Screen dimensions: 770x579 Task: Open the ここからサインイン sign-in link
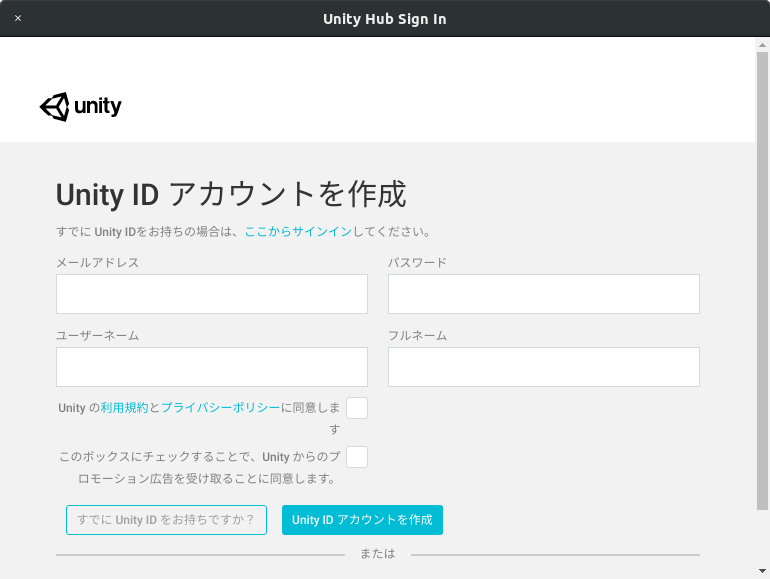(298, 231)
